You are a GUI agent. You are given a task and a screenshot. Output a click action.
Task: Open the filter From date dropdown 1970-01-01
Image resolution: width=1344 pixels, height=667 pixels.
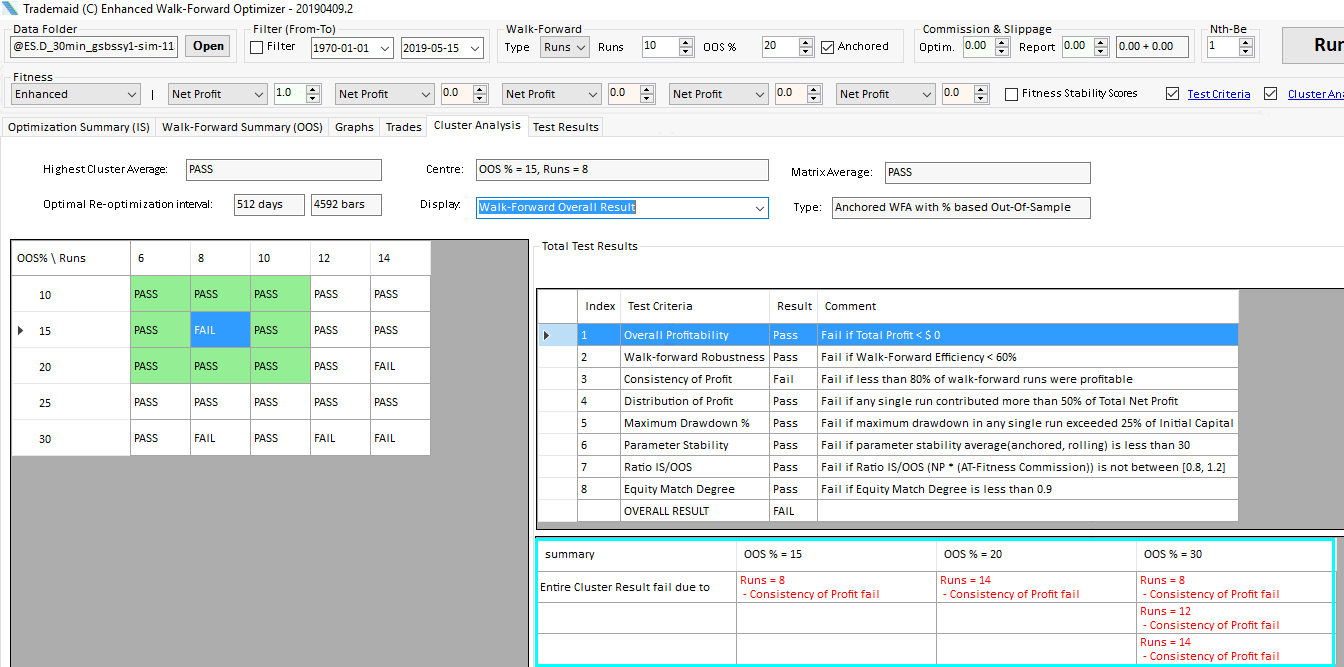pyautogui.click(x=385, y=47)
